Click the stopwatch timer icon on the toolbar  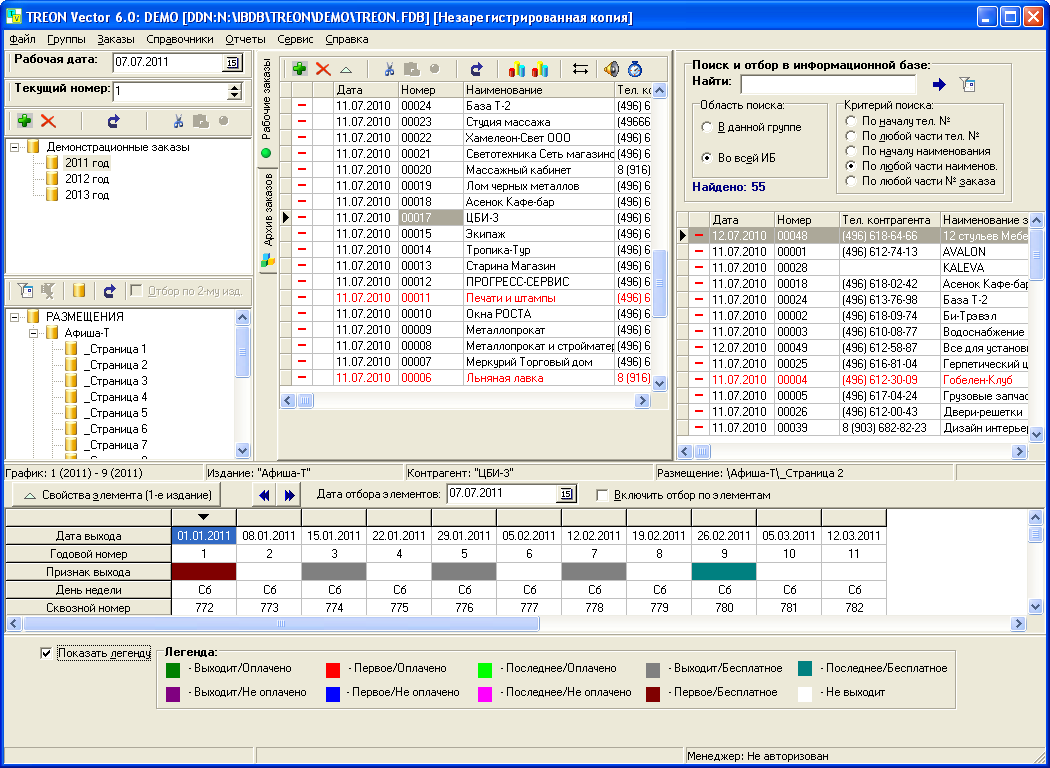[634, 69]
